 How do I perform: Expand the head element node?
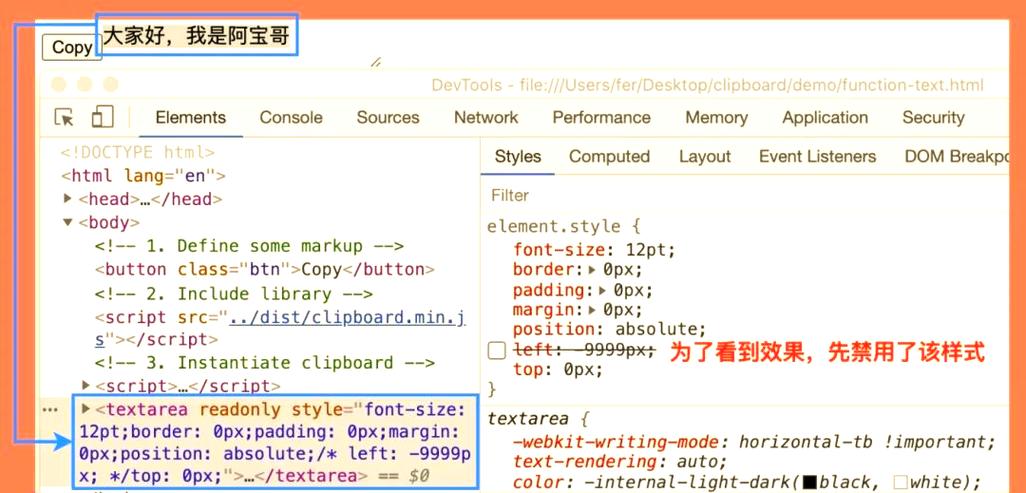(67, 198)
